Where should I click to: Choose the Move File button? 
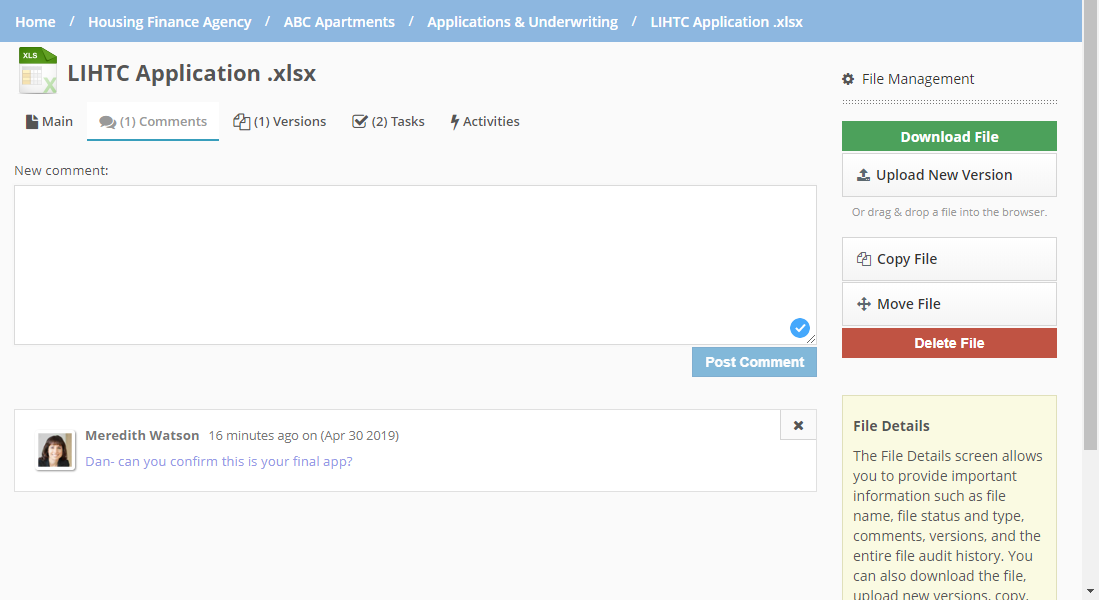pyautogui.click(x=949, y=304)
